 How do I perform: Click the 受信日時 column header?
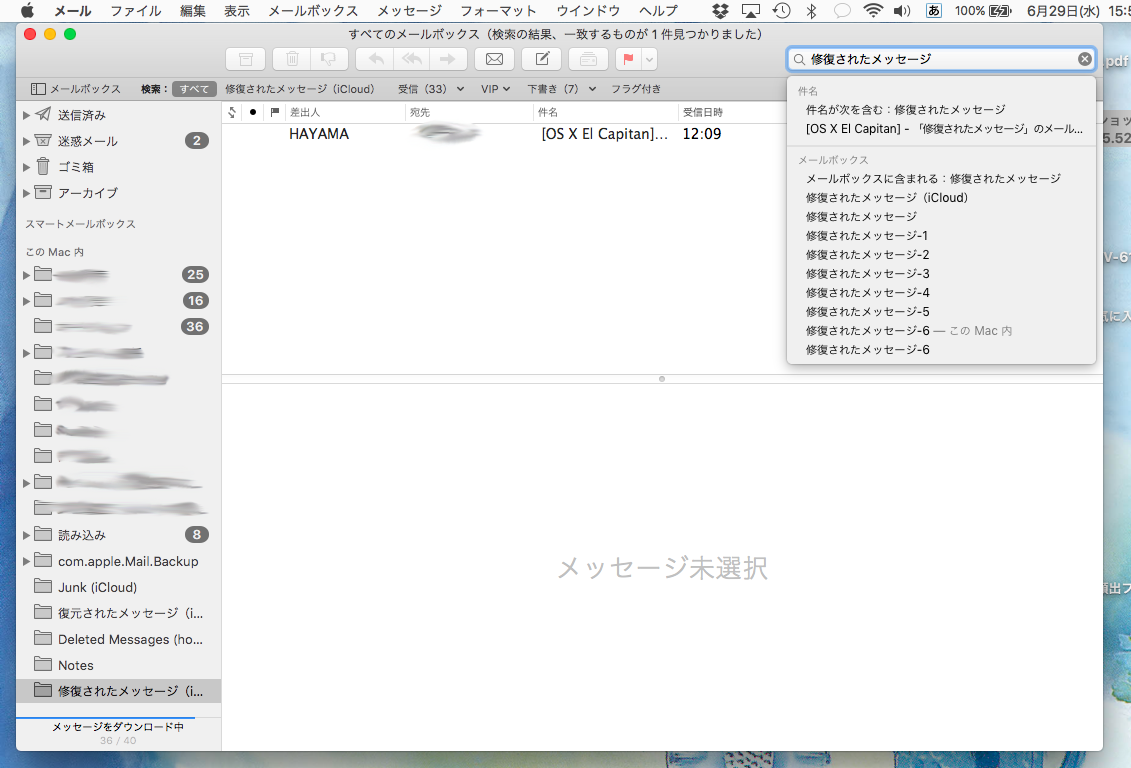pos(731,112)
